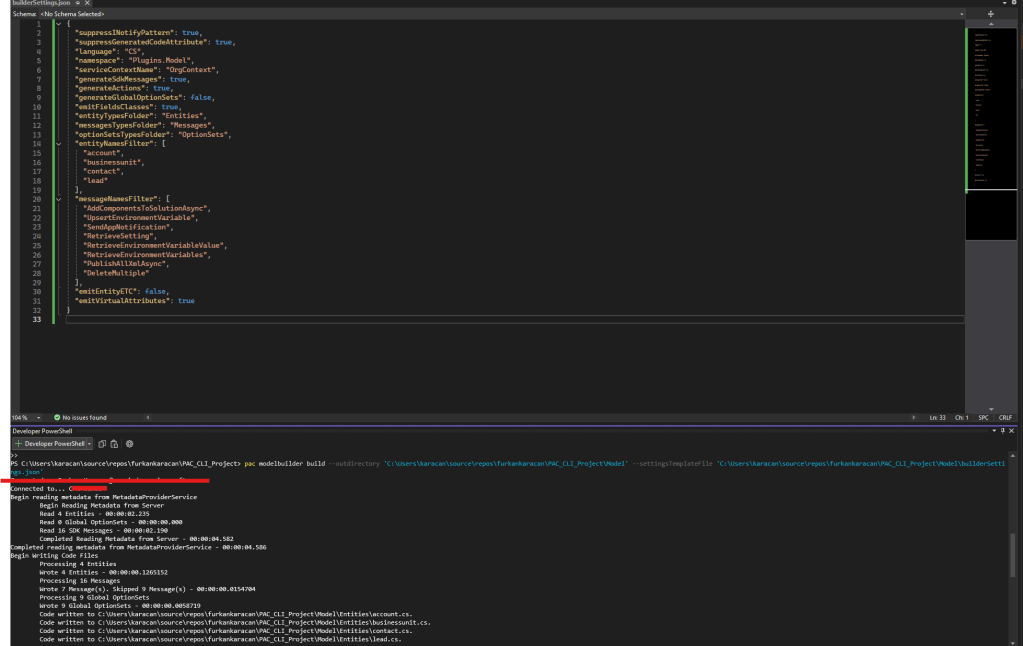Collapse the entityNamesFilter array at line 14
The width and height of the screenshot is (1023, 646).
click(x=60, y=144)
